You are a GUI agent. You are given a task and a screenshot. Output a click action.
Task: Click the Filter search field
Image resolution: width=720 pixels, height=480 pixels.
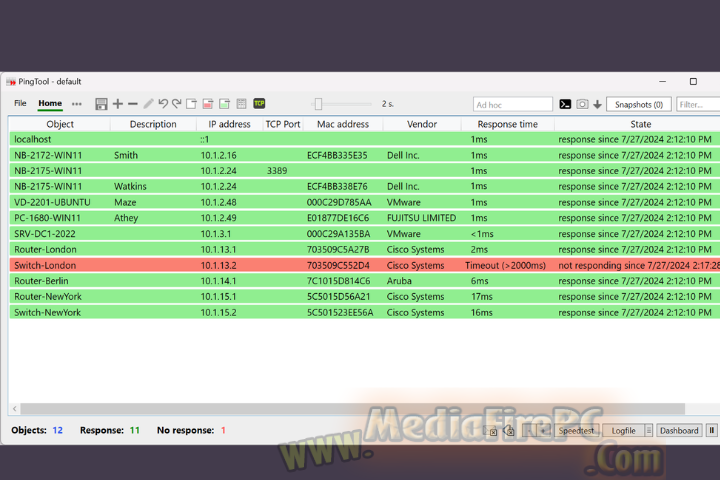698,104
